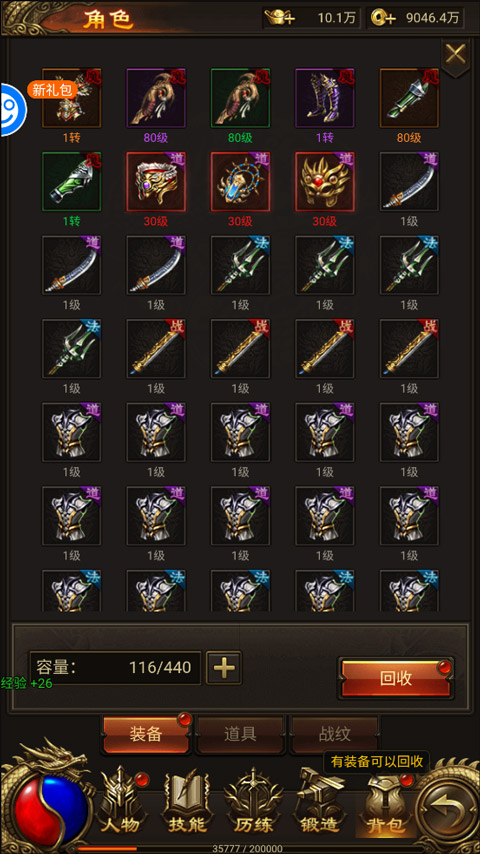Open the 历练 training icon
480x854 pixels.
tap(253, 801)
